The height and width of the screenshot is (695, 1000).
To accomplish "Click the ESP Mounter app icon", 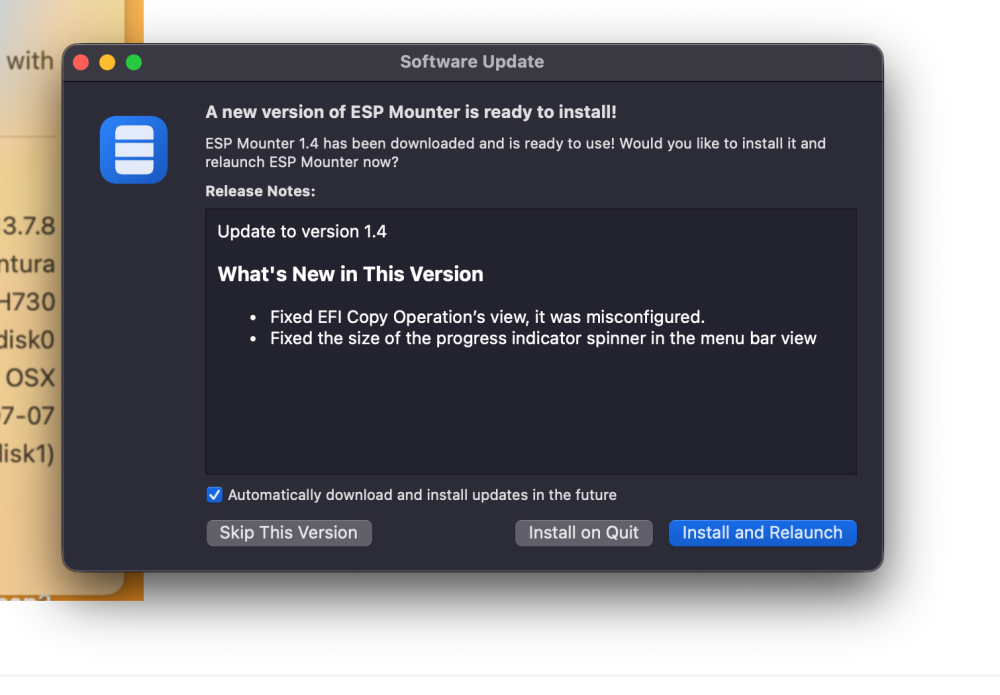I will click(133, 150).
